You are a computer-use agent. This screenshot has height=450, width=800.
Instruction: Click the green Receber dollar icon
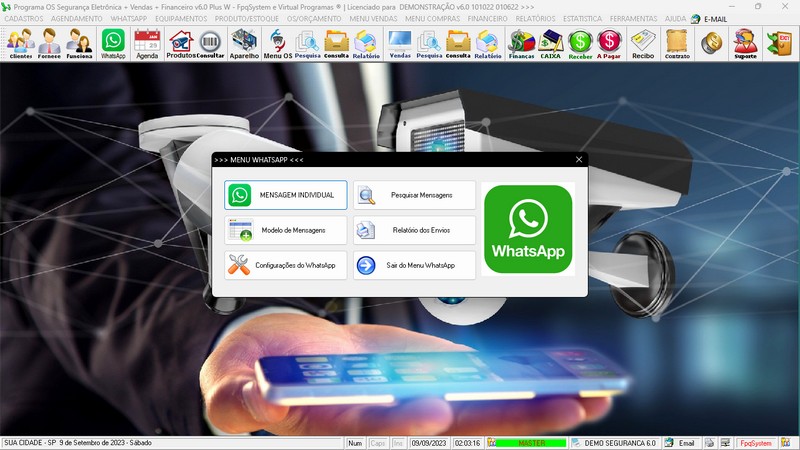coord(580,44)
